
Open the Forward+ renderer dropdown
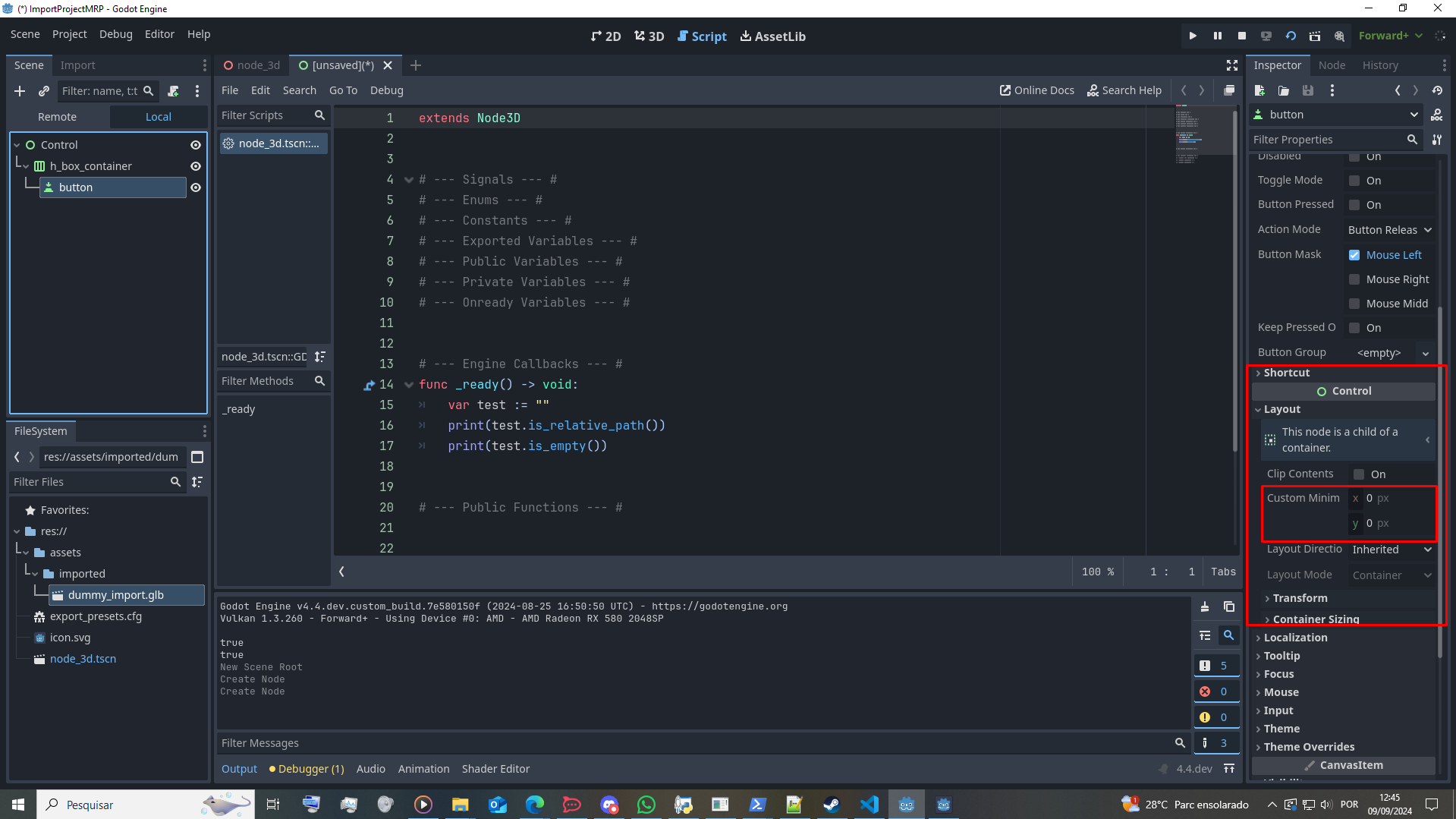[1390, 36]
